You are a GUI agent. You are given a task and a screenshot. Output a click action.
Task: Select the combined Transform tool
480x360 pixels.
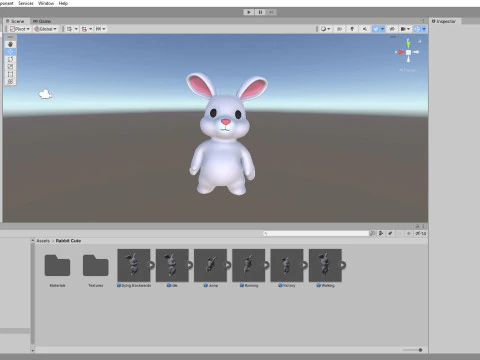(10, 81)
